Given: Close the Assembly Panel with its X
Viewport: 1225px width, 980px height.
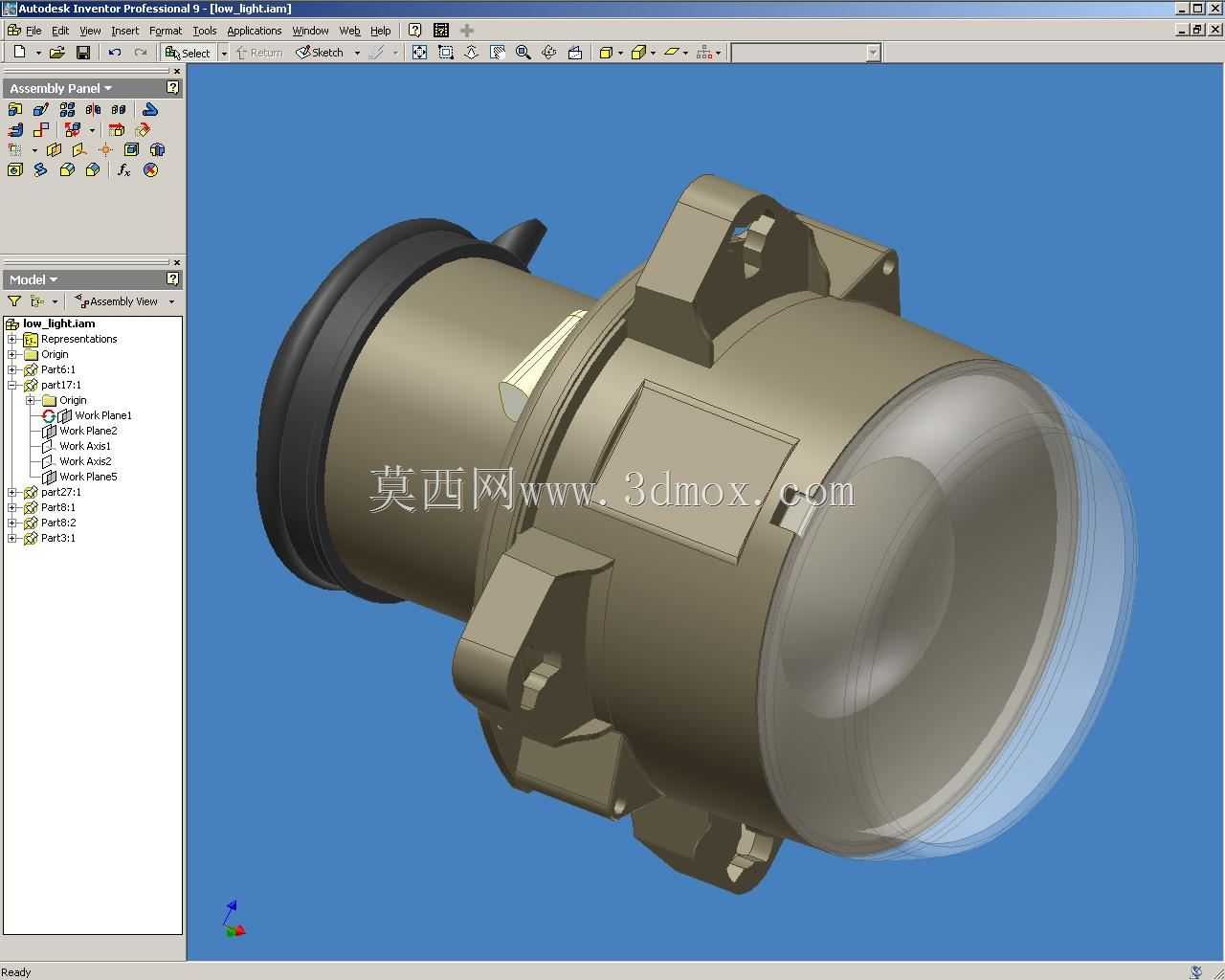Looking at the screenshot, I should [177, 71].
